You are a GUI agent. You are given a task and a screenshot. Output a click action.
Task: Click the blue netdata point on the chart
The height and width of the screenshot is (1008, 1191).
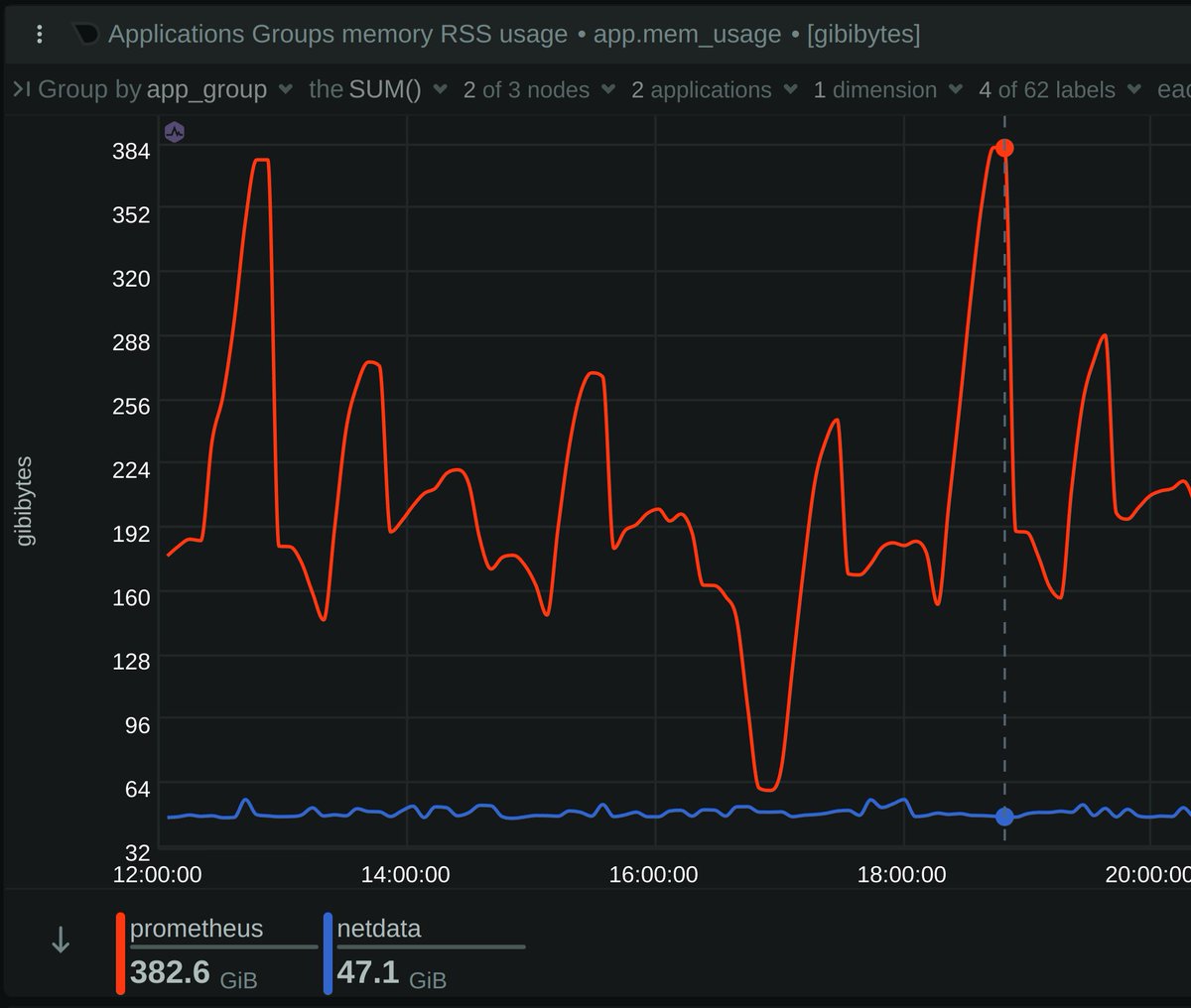click(1004, 817)
